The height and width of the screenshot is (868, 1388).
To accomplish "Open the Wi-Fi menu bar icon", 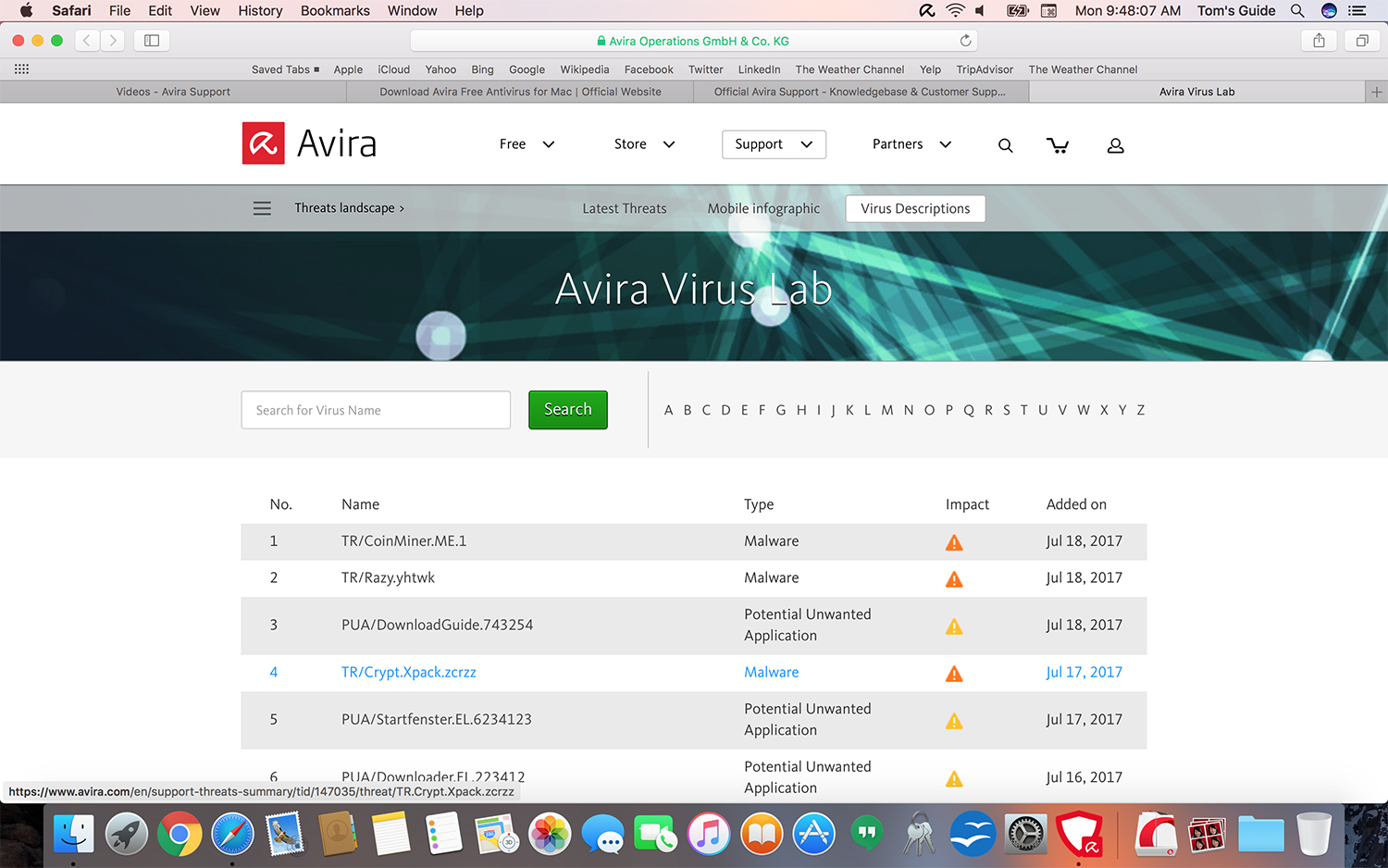I will coord(954,11).
